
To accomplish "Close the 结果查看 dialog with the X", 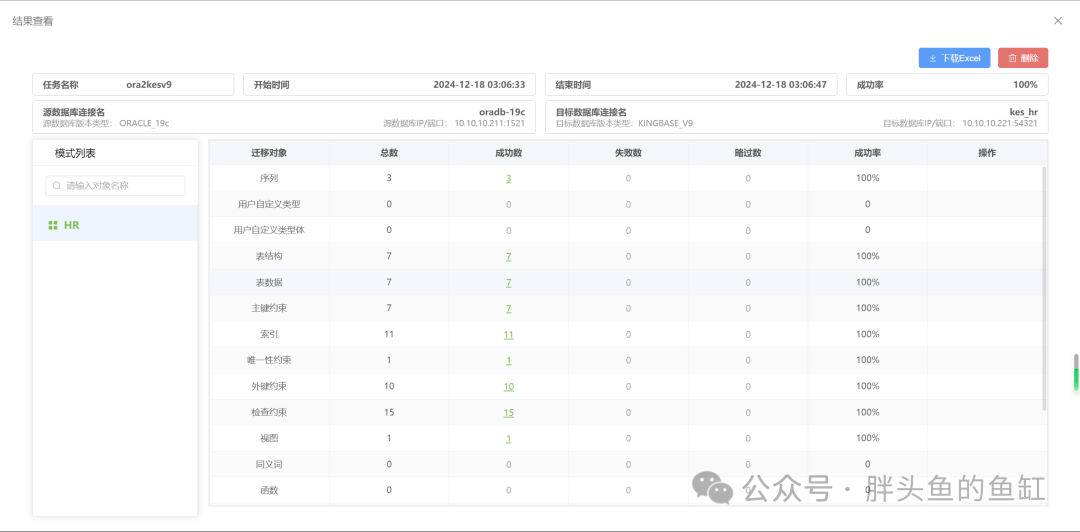I will click(x=1058, y=20).
